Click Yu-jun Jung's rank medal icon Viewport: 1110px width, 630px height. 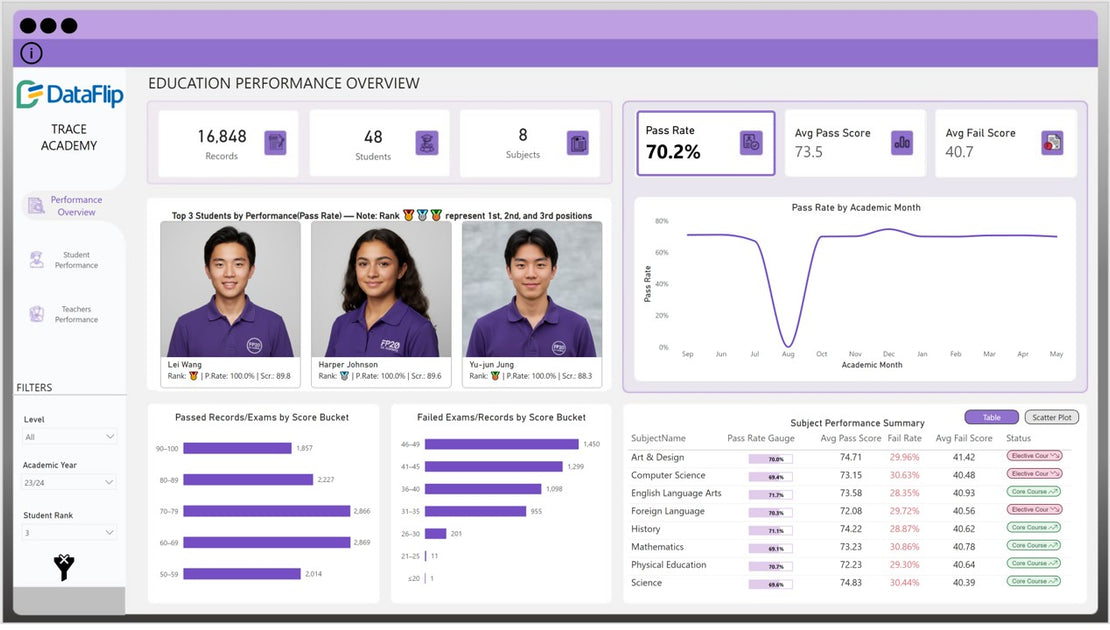tap(495, 376)
